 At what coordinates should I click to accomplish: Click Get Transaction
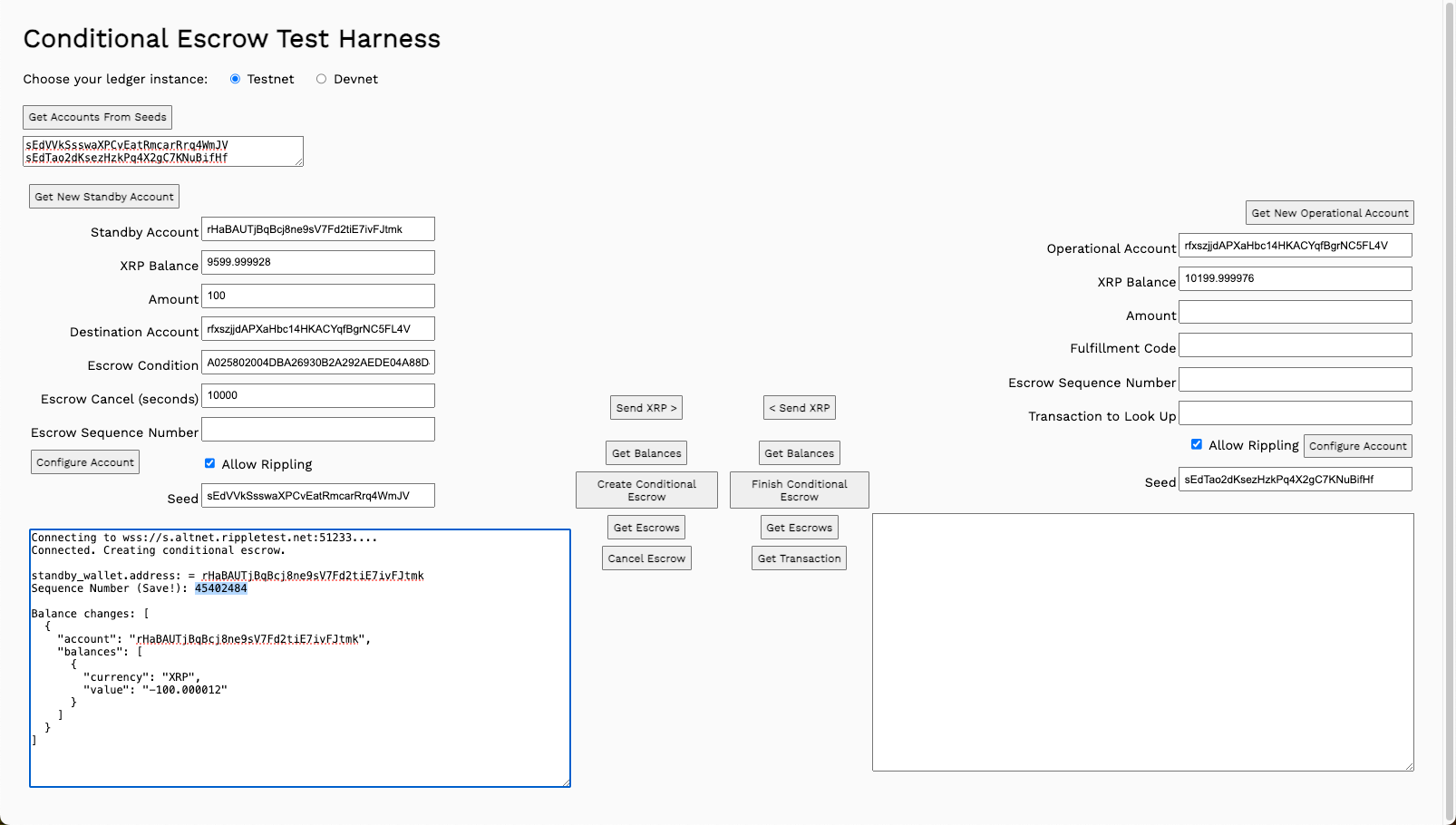(x=799, y=558)
